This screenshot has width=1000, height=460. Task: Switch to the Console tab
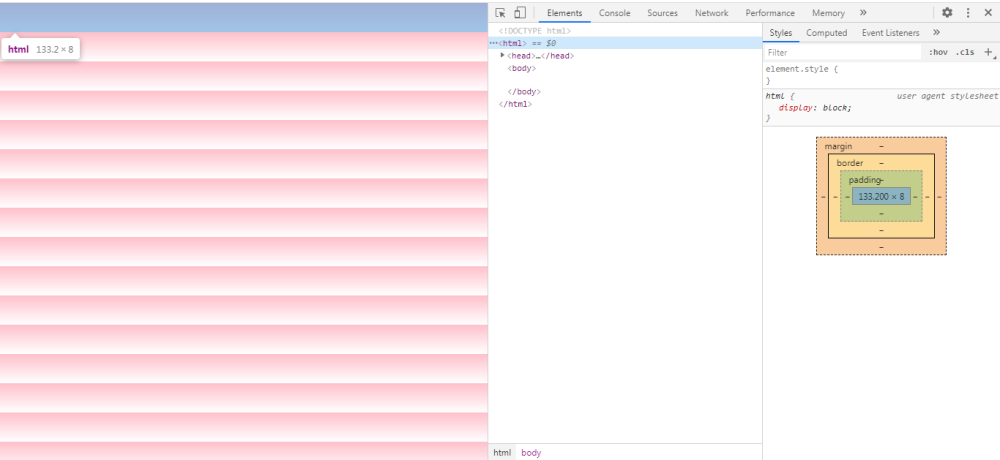click(x=614, y=13)
